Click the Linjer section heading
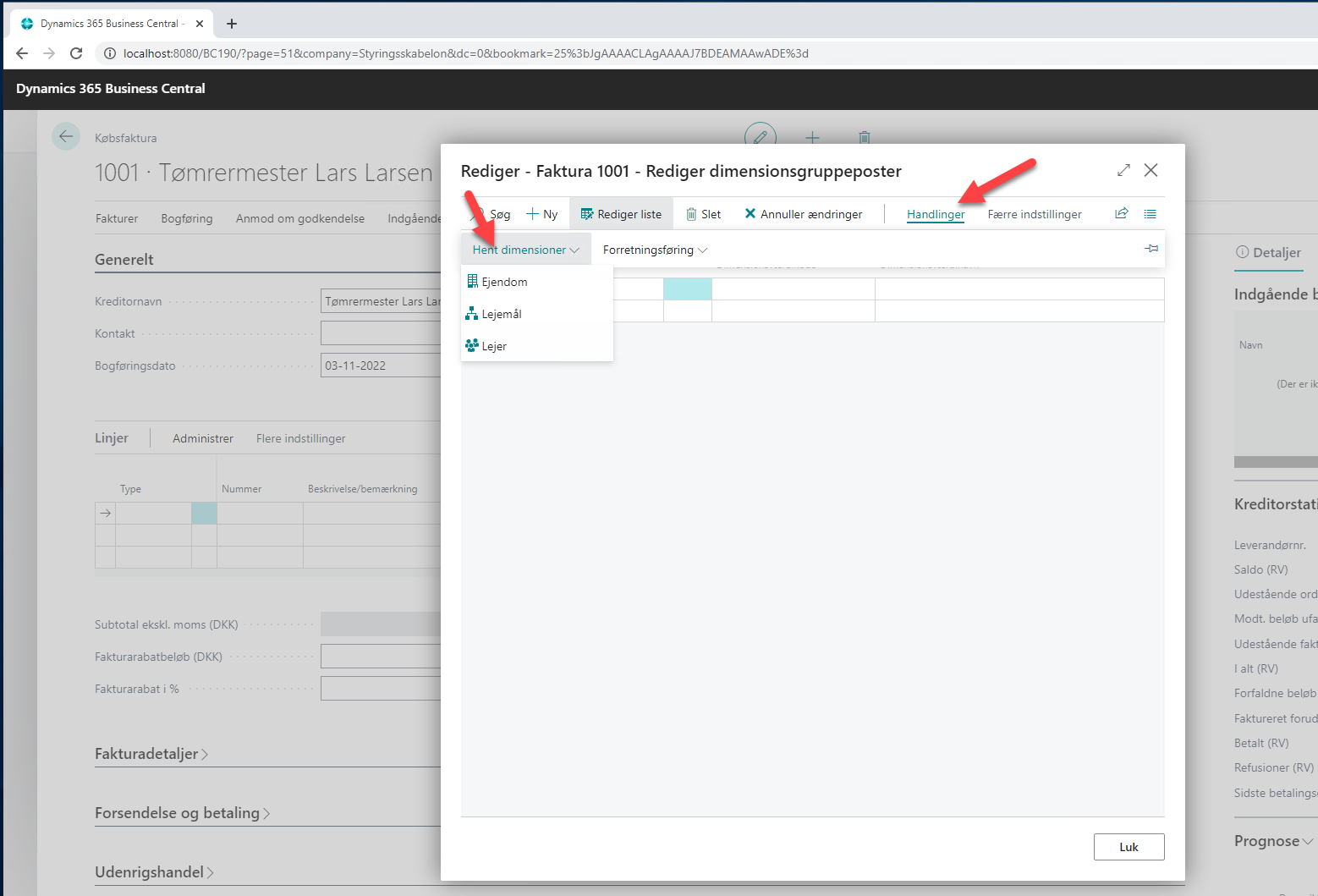 (112, 438)
